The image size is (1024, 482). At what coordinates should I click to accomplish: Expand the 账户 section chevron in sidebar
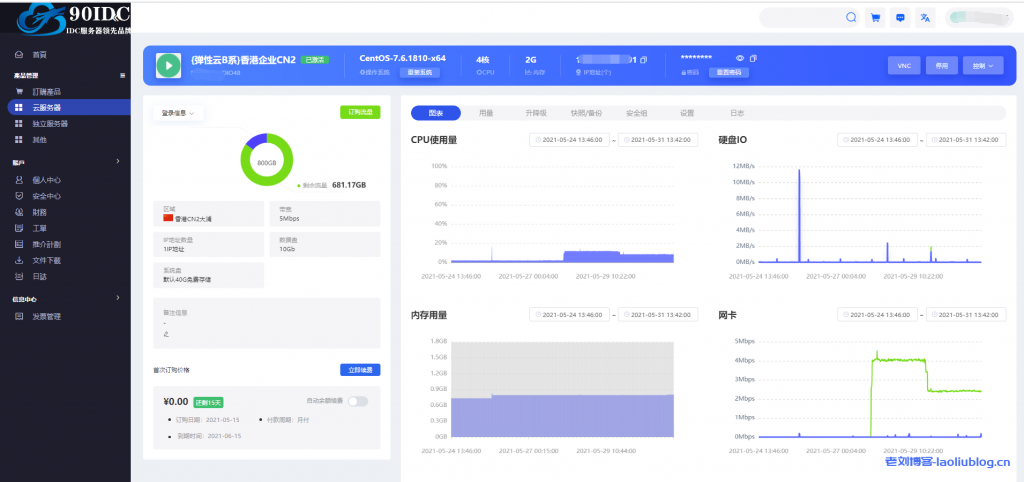(118, 161)
